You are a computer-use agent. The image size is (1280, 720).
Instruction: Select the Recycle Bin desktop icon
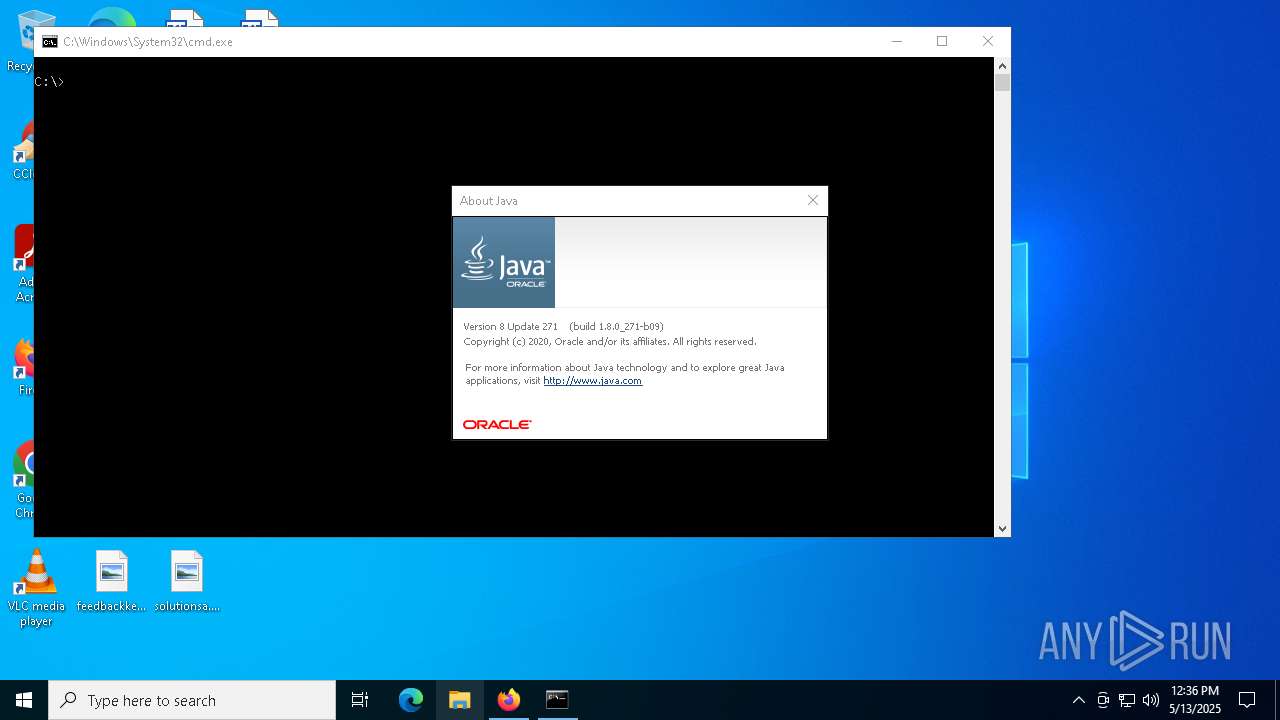(20, 40)
